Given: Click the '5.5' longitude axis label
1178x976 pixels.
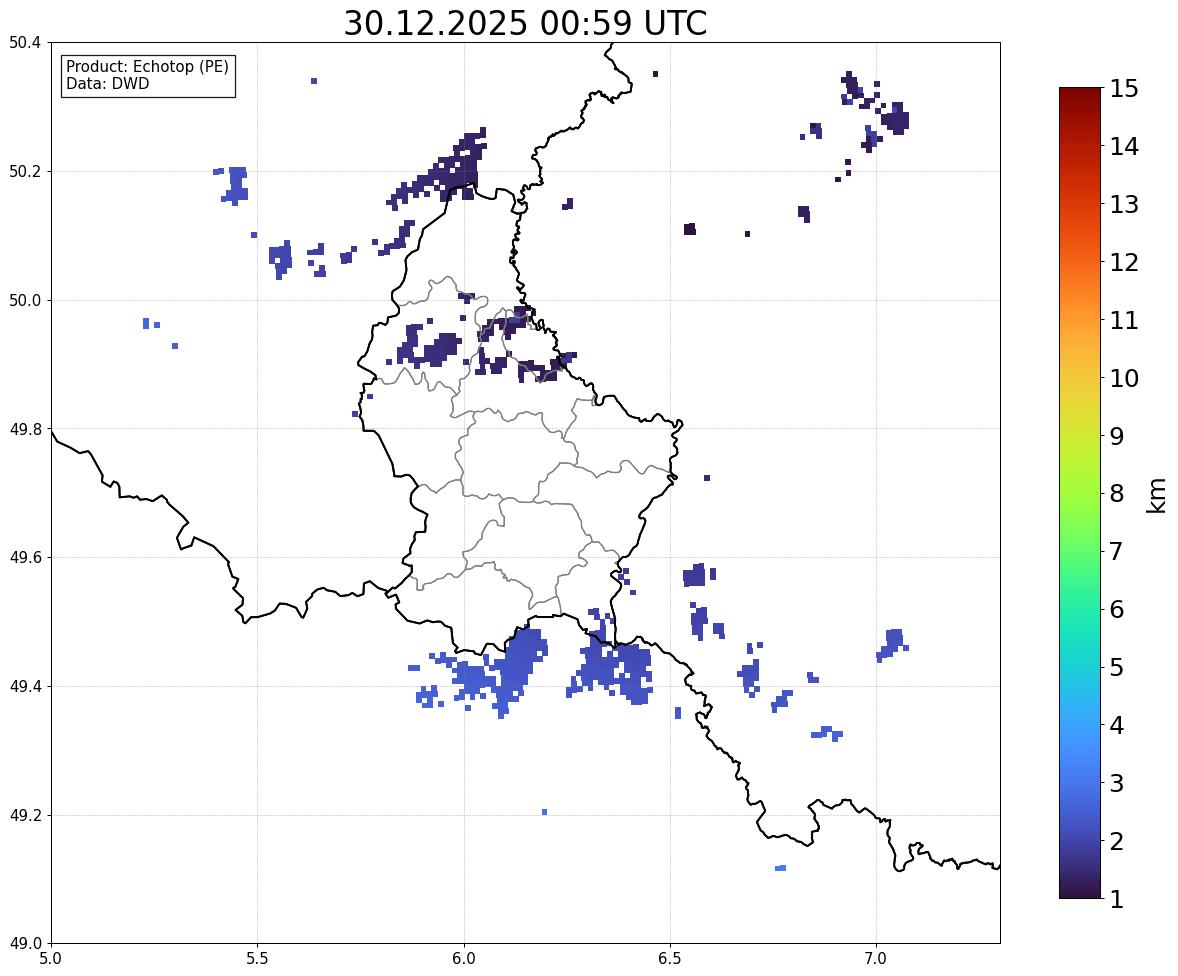Looking at the screenshot, I should coord(257,959).
